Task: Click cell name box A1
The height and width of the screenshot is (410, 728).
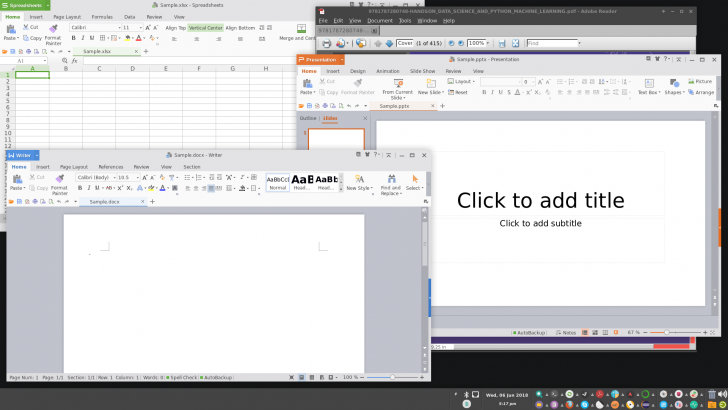Action: [x=24, y=61]
